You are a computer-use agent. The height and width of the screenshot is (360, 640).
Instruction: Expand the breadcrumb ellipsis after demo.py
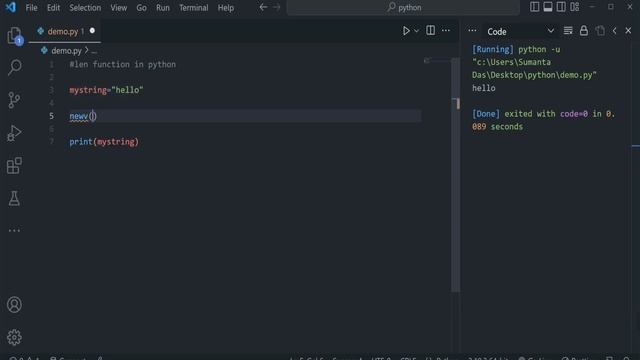pyautogui.click(x=94, y=51)
